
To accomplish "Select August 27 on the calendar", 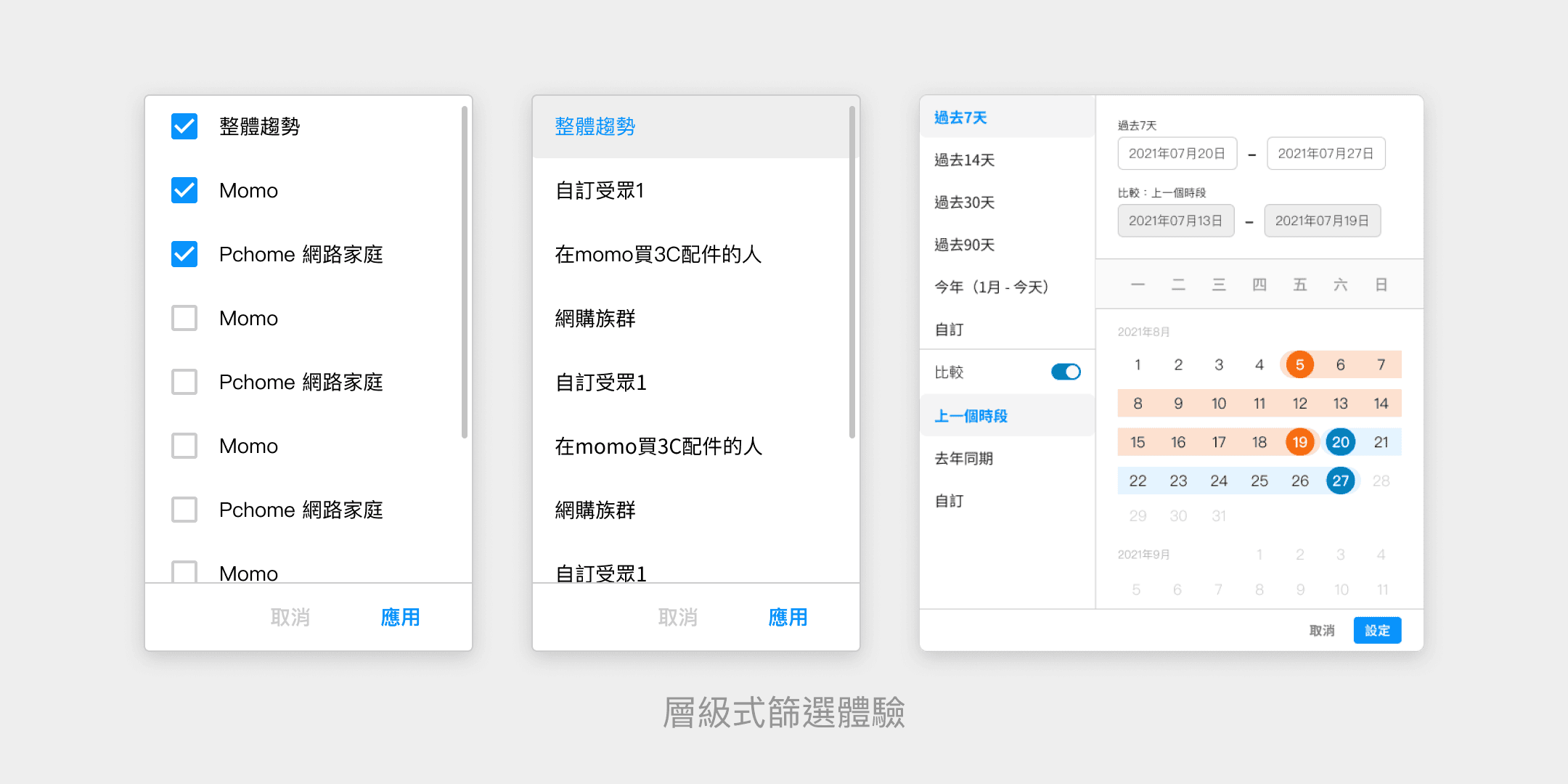I will coord(1340,481).
